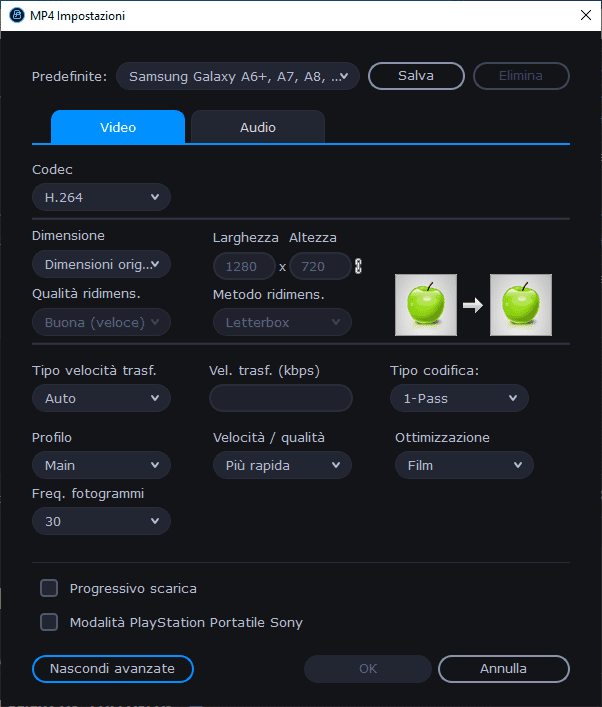Open the Predefinite preset dropdown

coord(237,76)
